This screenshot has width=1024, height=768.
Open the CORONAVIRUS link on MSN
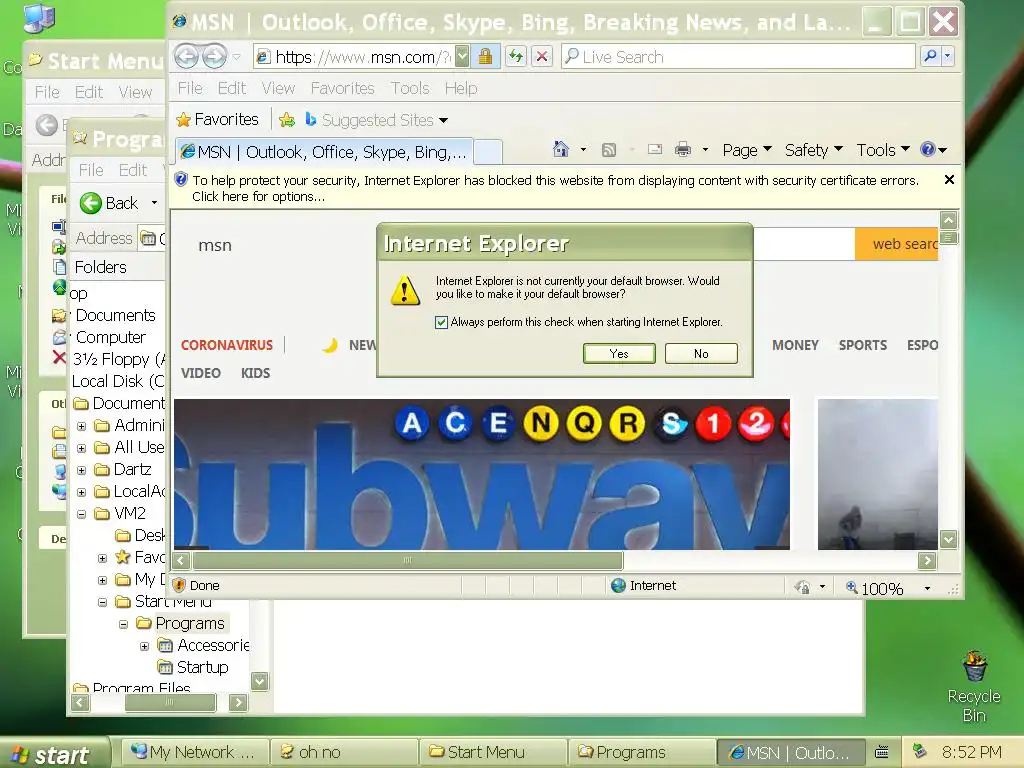click(227, 345)
